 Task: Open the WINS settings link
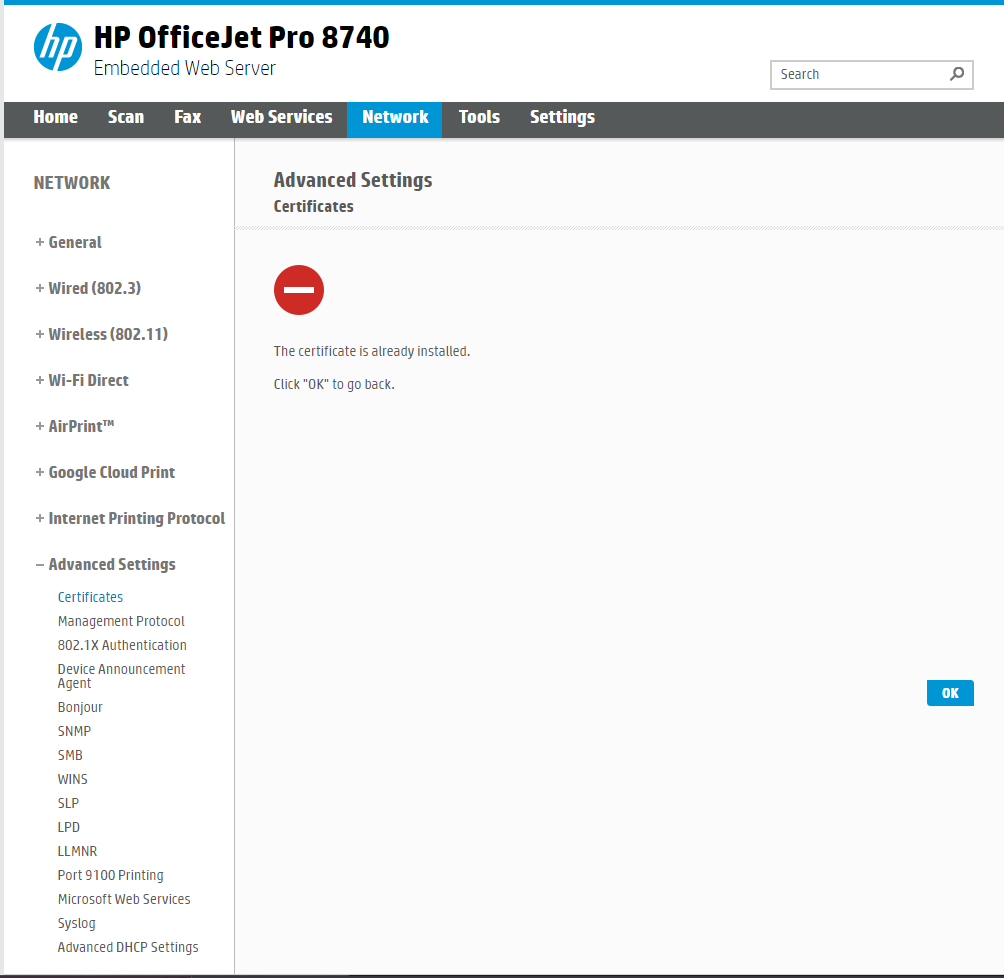(72, 779)
